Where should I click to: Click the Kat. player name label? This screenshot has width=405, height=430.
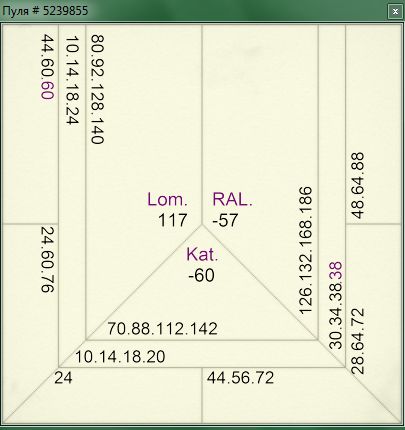tap(202, 254)
